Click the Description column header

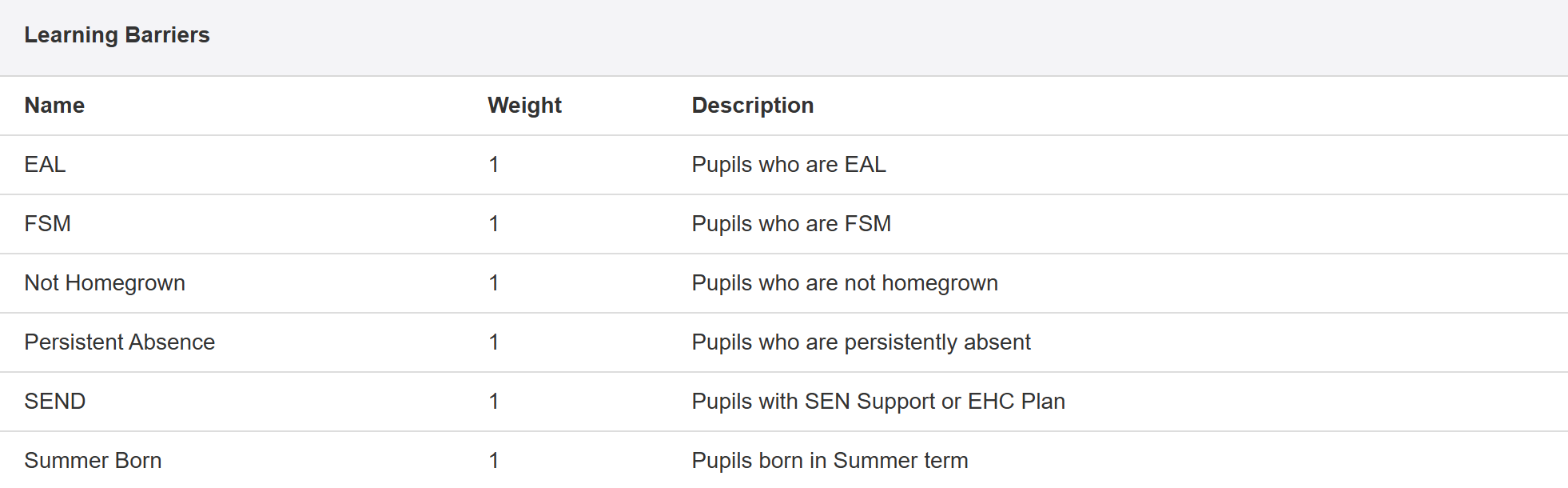click(752, 106)
